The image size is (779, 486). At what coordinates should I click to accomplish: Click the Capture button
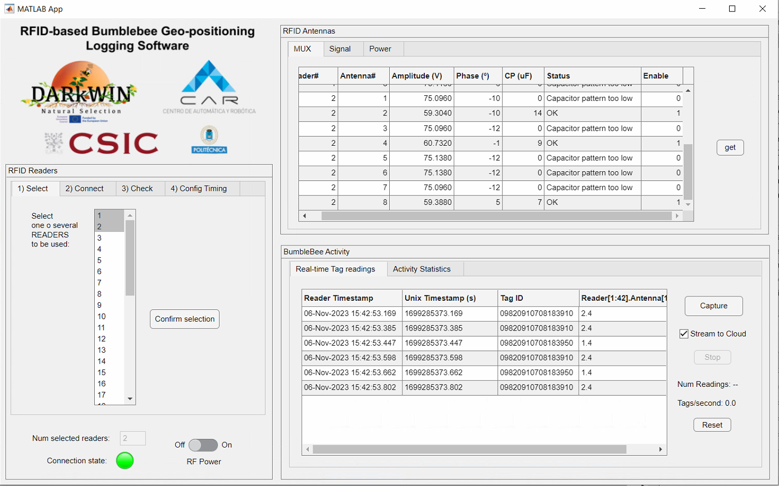click(713, 306)
